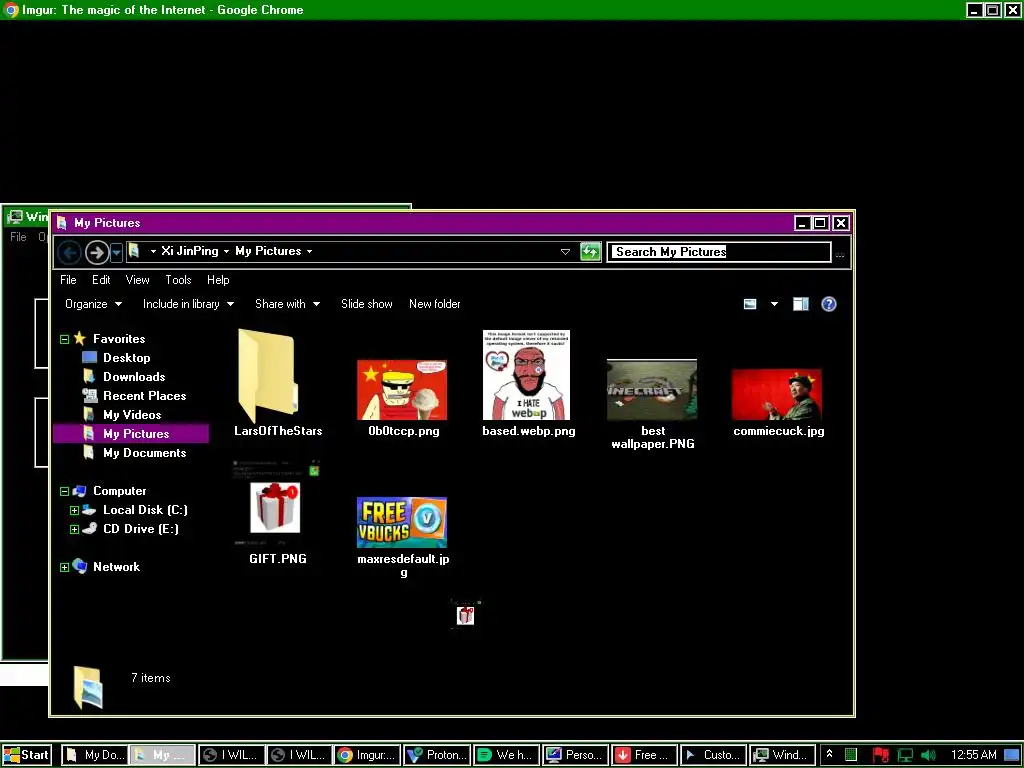Open Include in library dropdown
The width and height of the screenshot is (1024, 768).
click(x=188, y=304)
